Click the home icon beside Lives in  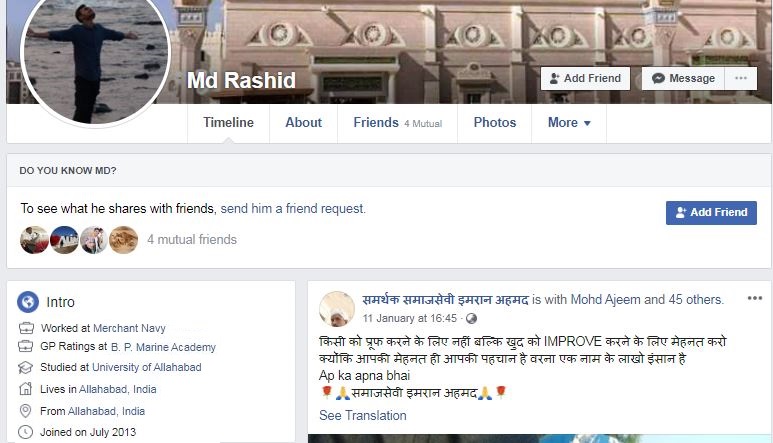click(26, 389)
